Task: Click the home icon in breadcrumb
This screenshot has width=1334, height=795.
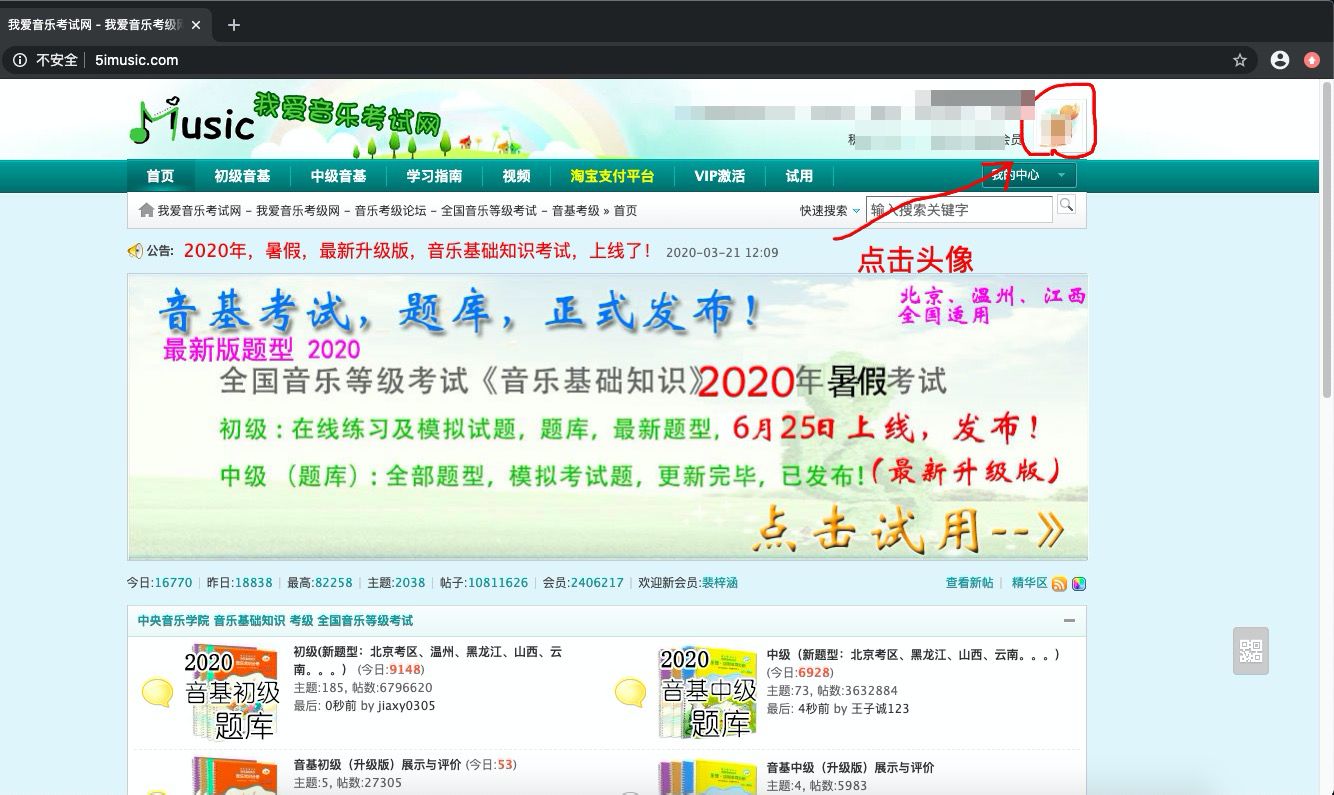Action: coord(146,210)
